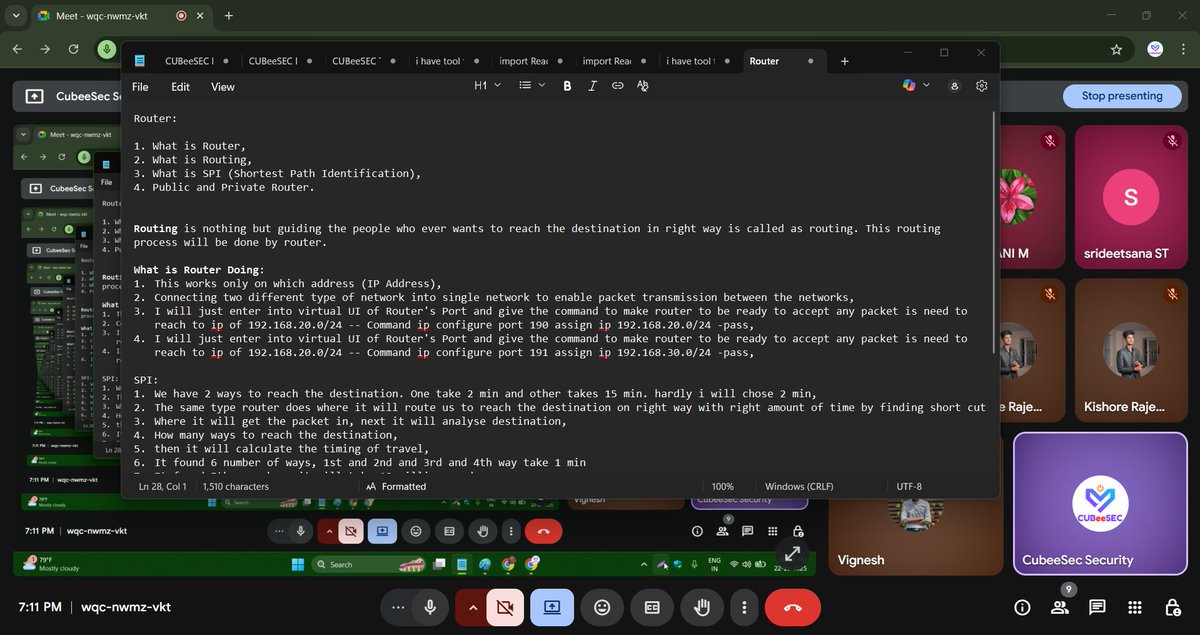The image size is (1200, 635).
Task: Click the Notepad vertical scrollbar thumb
Action: [x=994, y=230]
